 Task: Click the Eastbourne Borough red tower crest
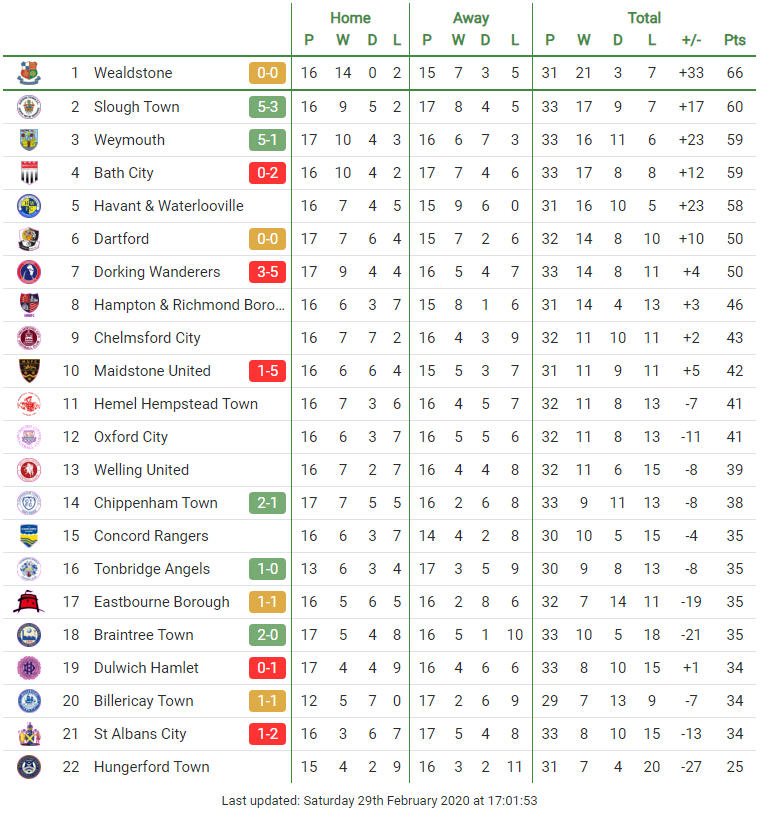[x=29, y=601]
